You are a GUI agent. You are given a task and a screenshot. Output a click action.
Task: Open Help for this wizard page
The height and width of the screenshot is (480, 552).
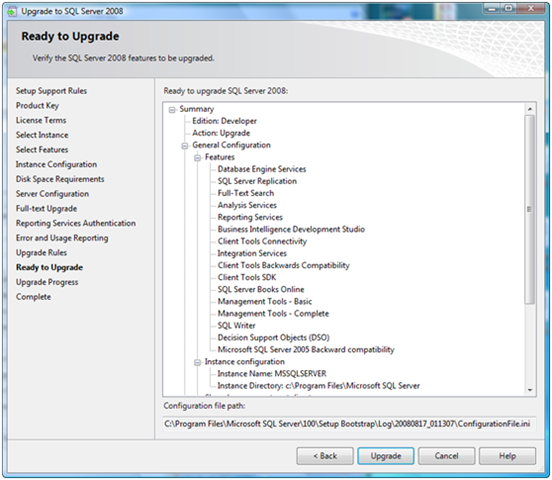[x=507, y=456]
